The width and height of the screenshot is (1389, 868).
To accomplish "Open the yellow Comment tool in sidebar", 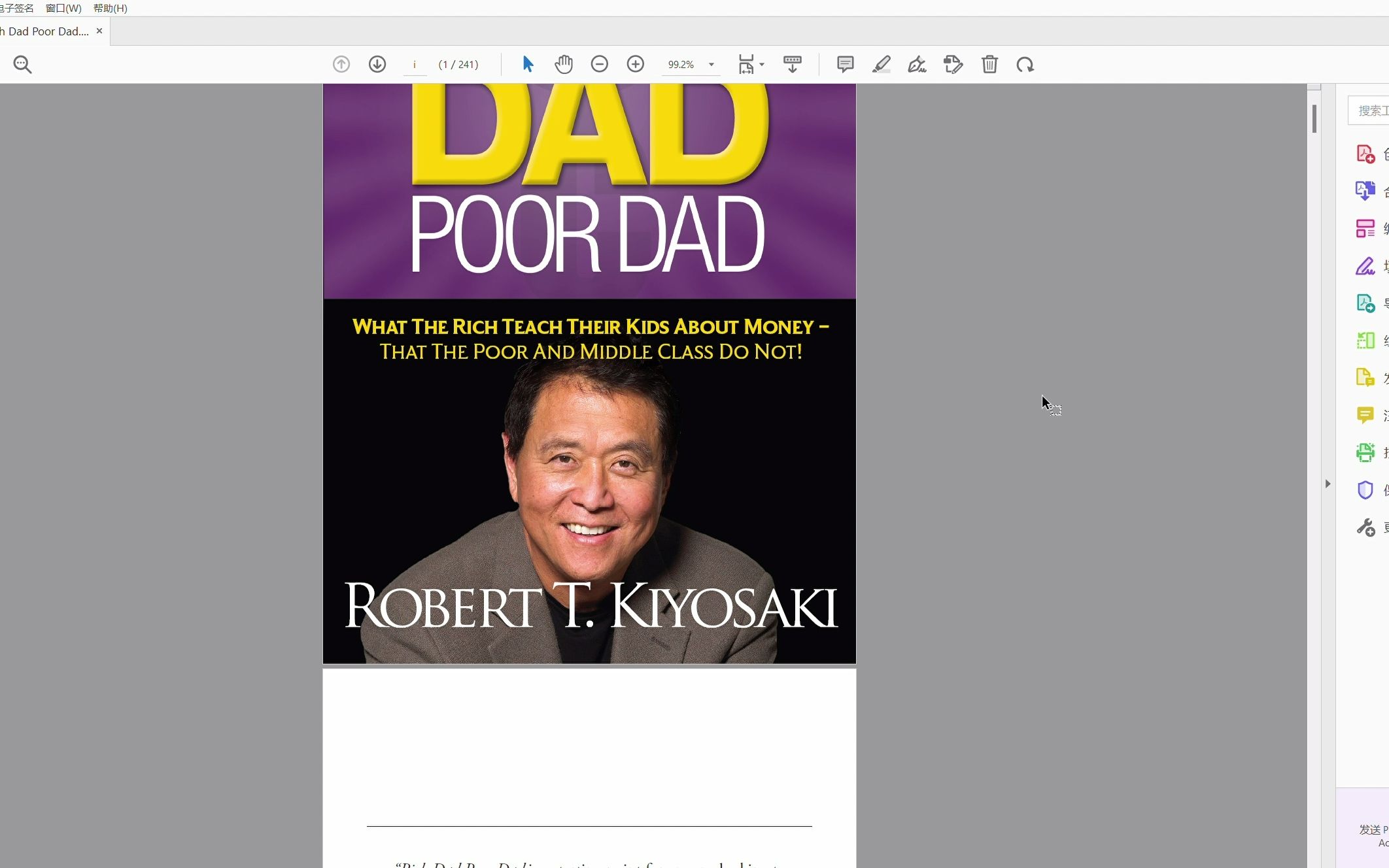I will [x=1365, y=415].
